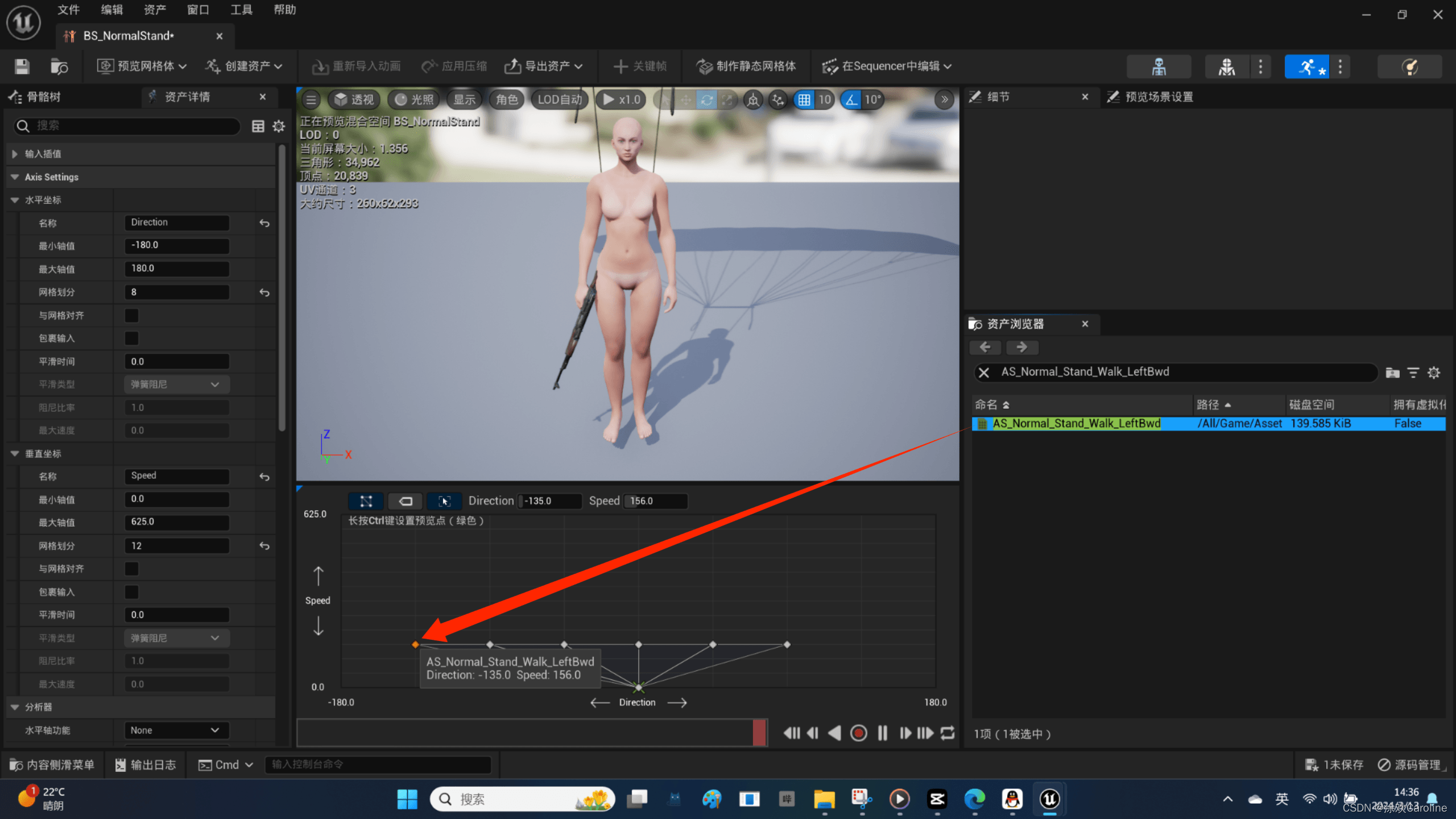Toggle sample tooltip button in graph
This screenshot has width=1456, height=819.
[445, 501]
